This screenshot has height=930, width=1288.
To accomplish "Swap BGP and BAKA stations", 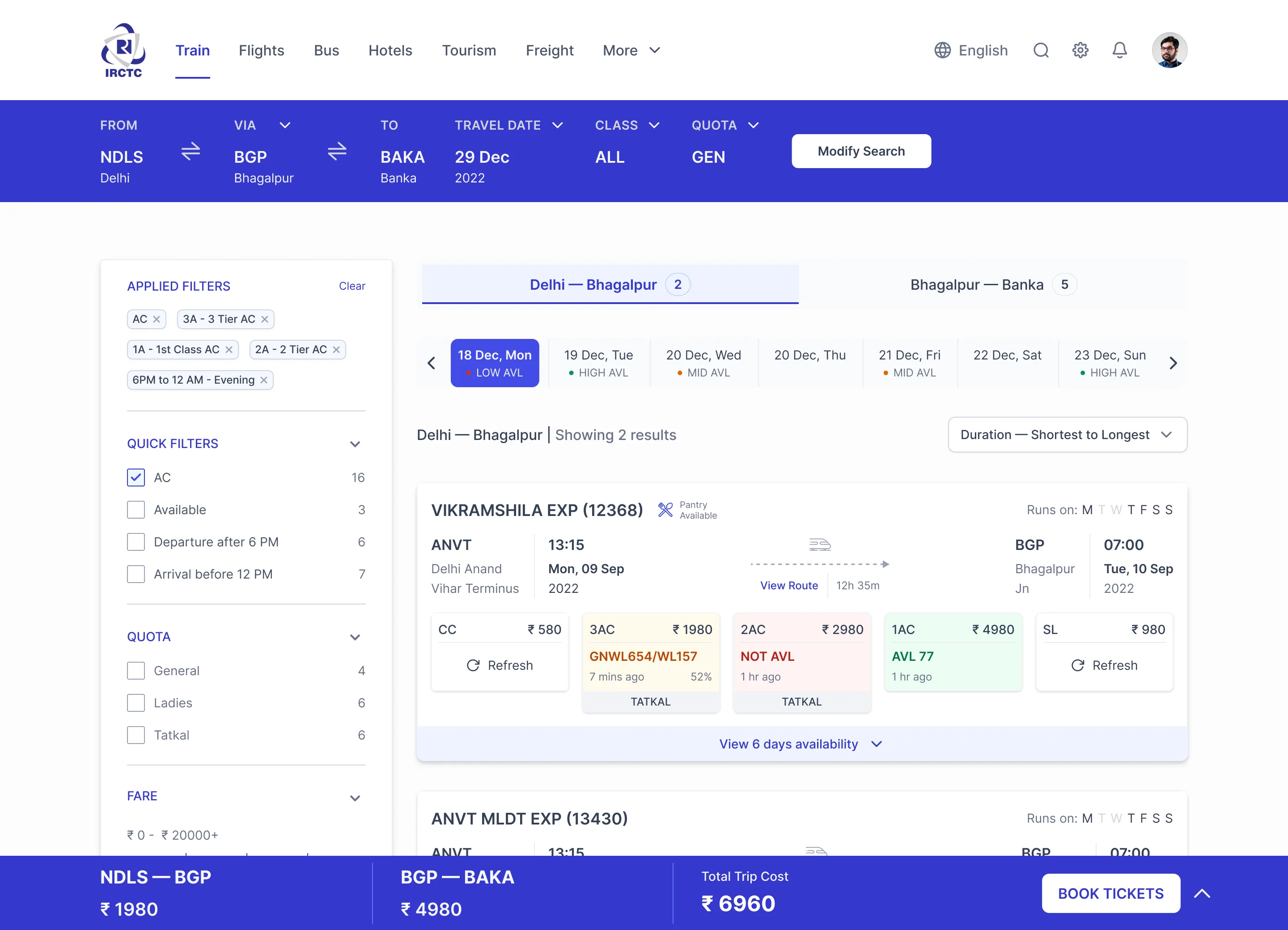I will tap(337, 152).
